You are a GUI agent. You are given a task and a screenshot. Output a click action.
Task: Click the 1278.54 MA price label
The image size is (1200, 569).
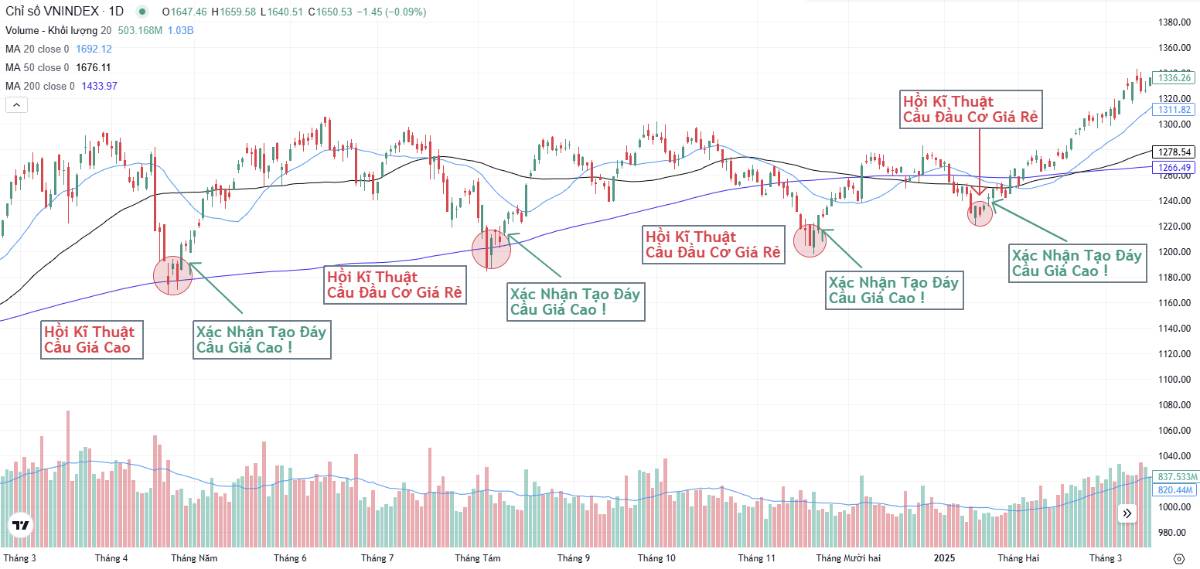coord(1172,152)
